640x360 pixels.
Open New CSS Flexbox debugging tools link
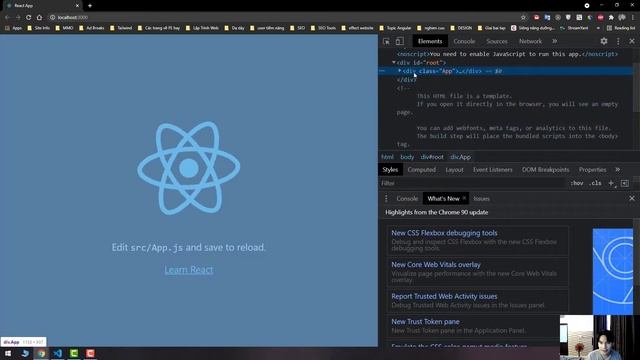pyautogui.click(x=444, y=233)
